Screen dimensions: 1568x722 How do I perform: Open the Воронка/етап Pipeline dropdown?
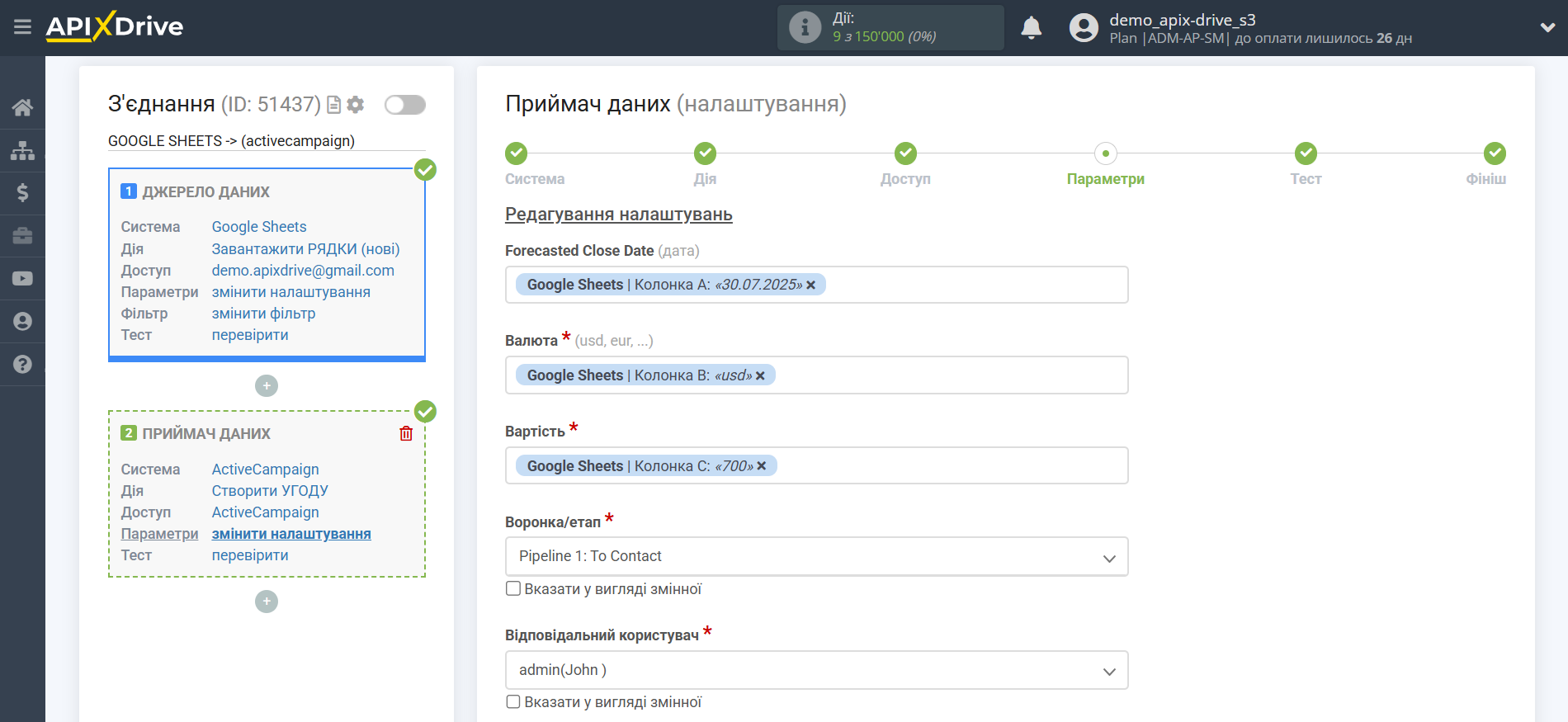click(x=816, y=556)
